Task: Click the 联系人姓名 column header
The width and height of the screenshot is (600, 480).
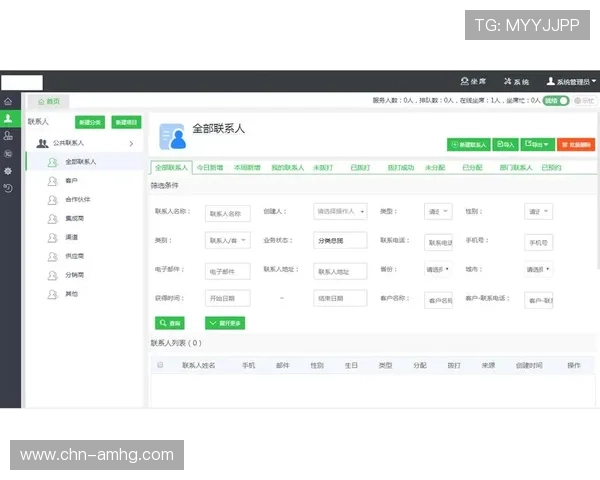Action: point(198,366)
